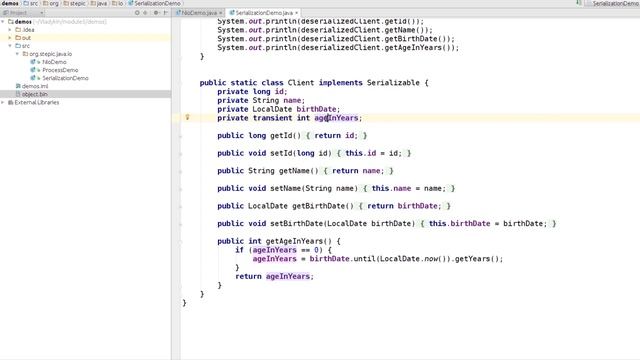640x360 pixels.
Task: Expand the .idea folder arrow
Action: pos(10,30)
